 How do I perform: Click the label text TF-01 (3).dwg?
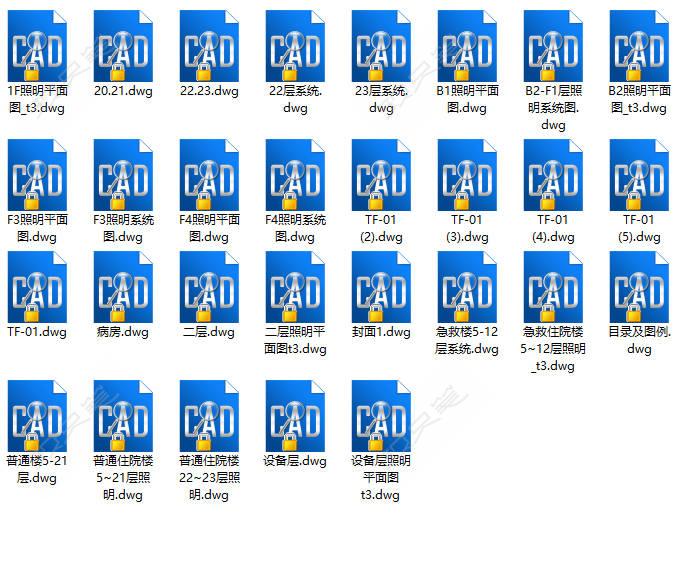[x=467, y=228]
